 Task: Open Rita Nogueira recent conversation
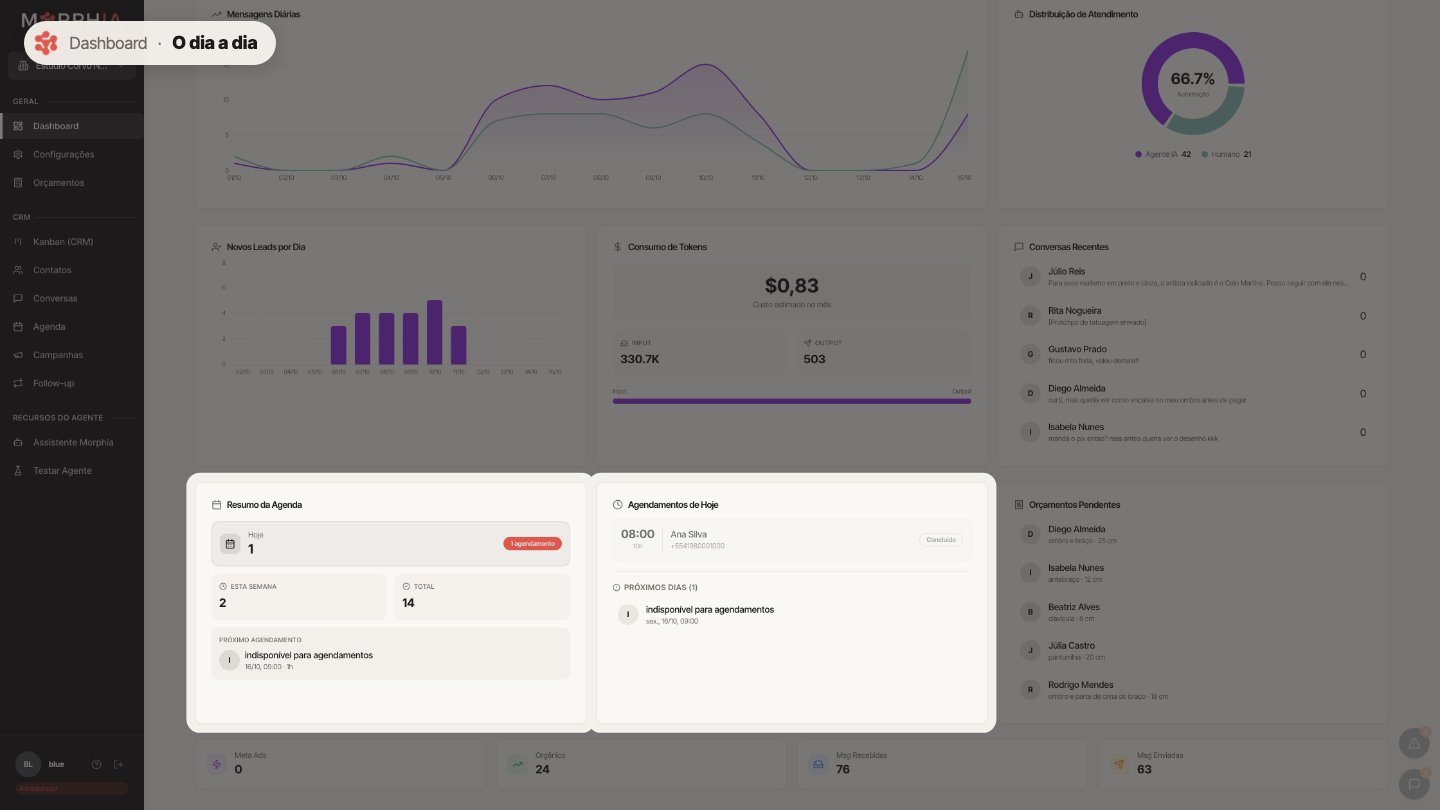tap(1193, 316)
